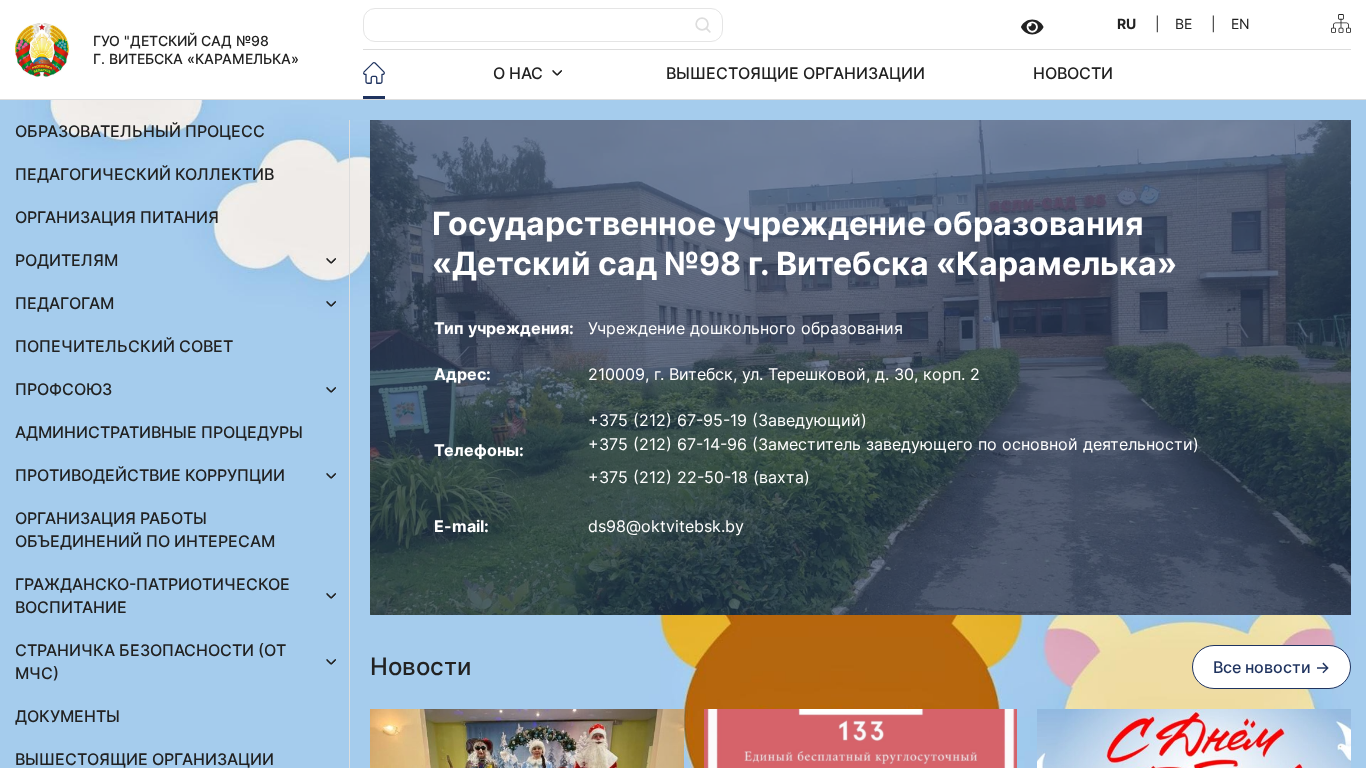Click the Все новости button
The height and width of the screenshot is (768, 1366).
pos(1271,667)
